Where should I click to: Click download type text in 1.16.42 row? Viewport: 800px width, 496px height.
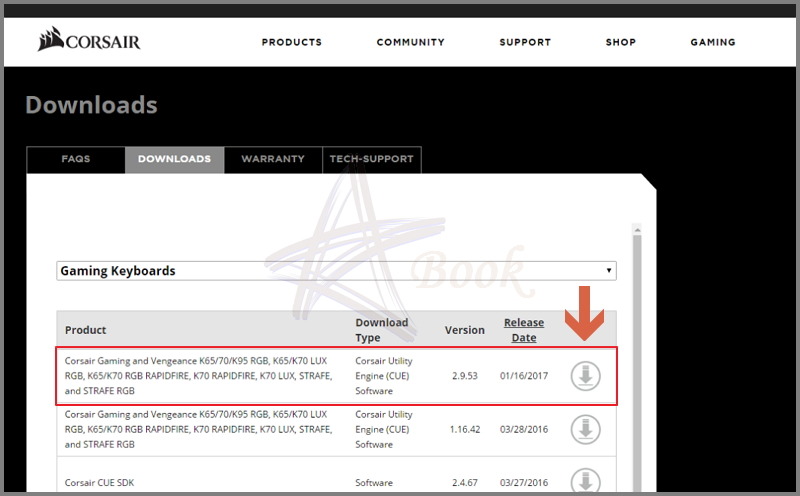pyautogui.click(x=384, y=429)
